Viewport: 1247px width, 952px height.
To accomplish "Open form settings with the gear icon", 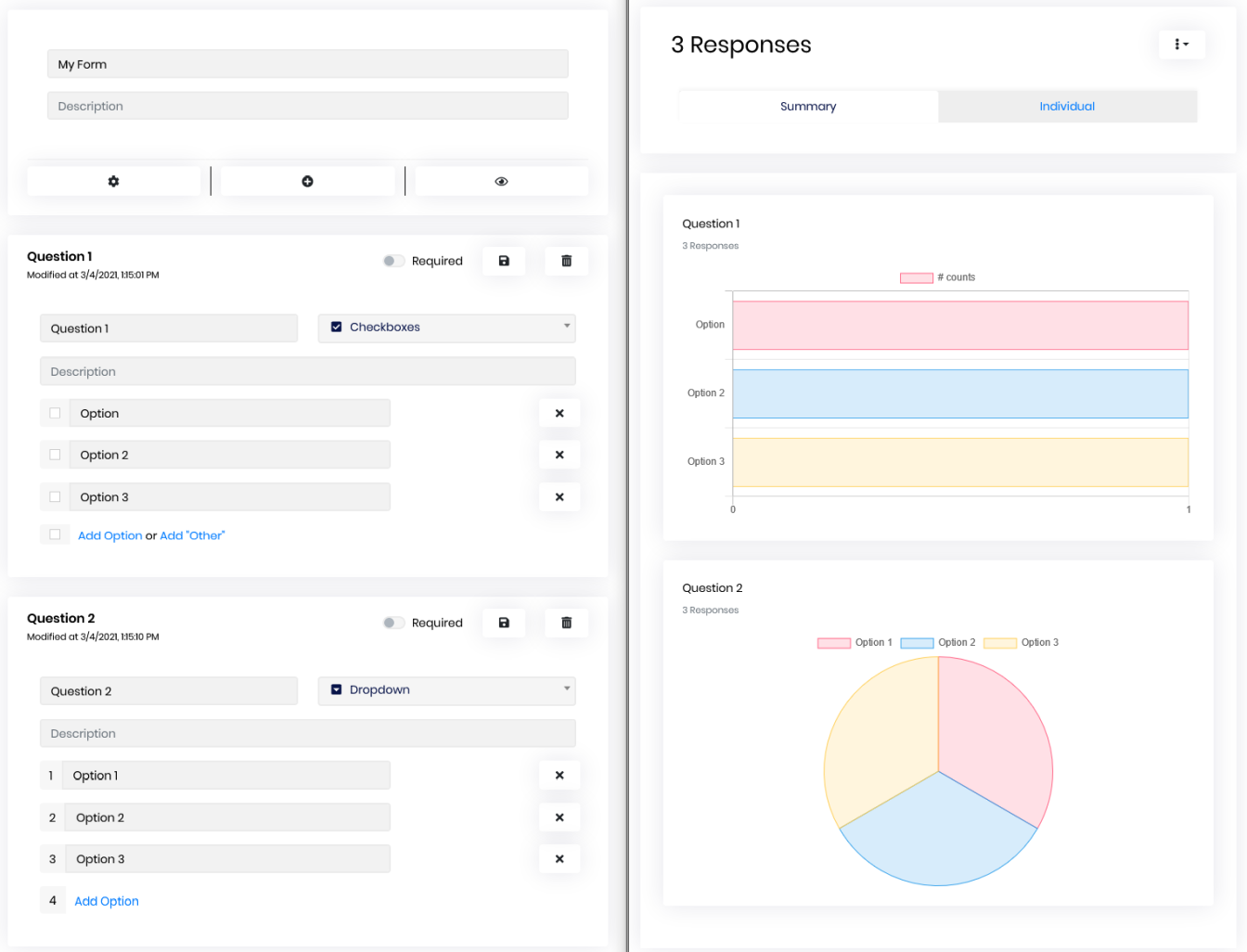I will tap(113, 181).
